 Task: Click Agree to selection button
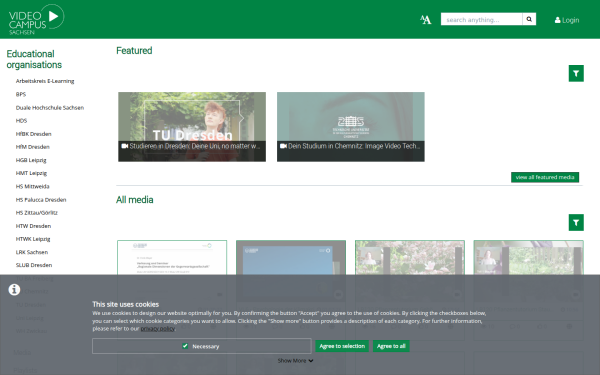[x=342, y=346]
